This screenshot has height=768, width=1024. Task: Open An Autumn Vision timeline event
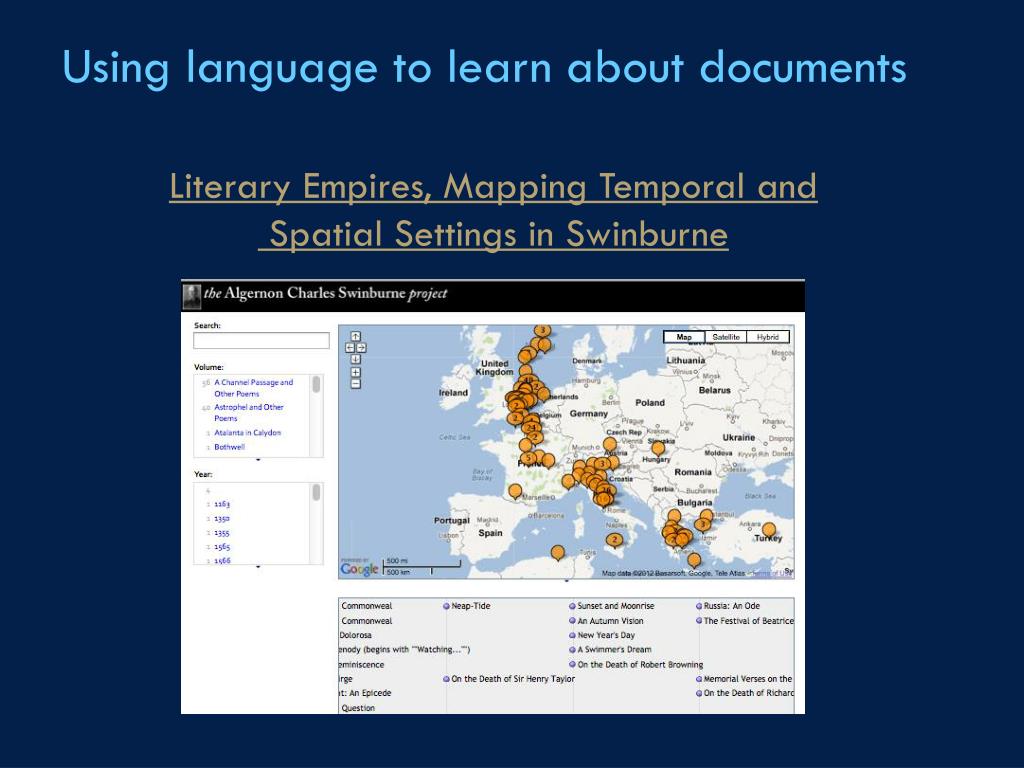606,621
